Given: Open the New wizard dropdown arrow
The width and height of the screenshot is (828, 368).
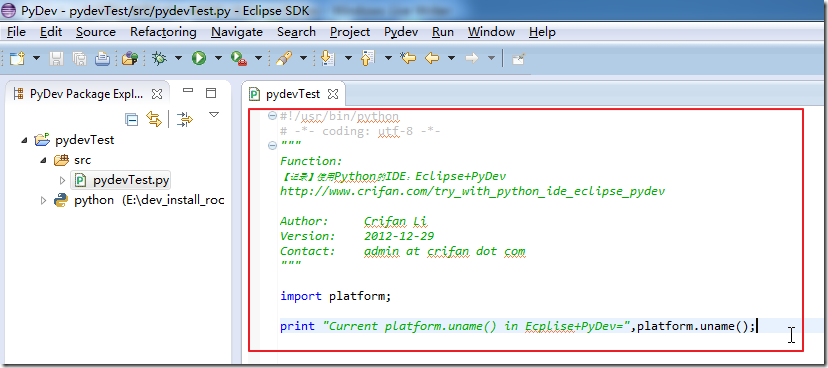Looking at the screenshot, I should (36, 58).
